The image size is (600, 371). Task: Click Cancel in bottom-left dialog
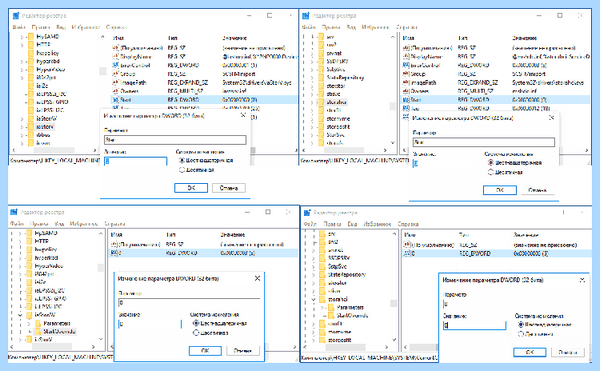pyautogui.click(x=243, y=351)
